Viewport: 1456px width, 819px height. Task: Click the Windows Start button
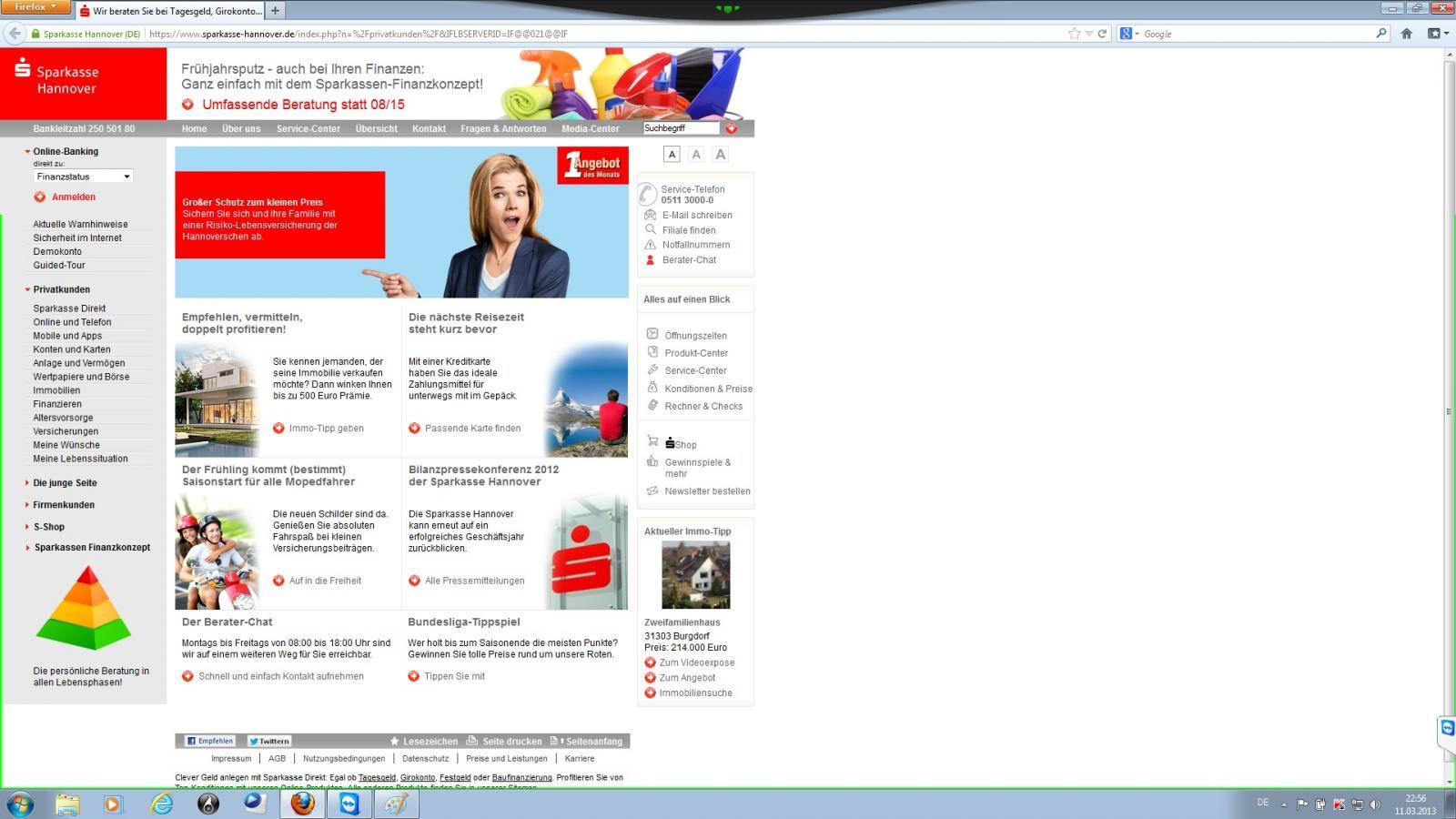coord(20,804)
